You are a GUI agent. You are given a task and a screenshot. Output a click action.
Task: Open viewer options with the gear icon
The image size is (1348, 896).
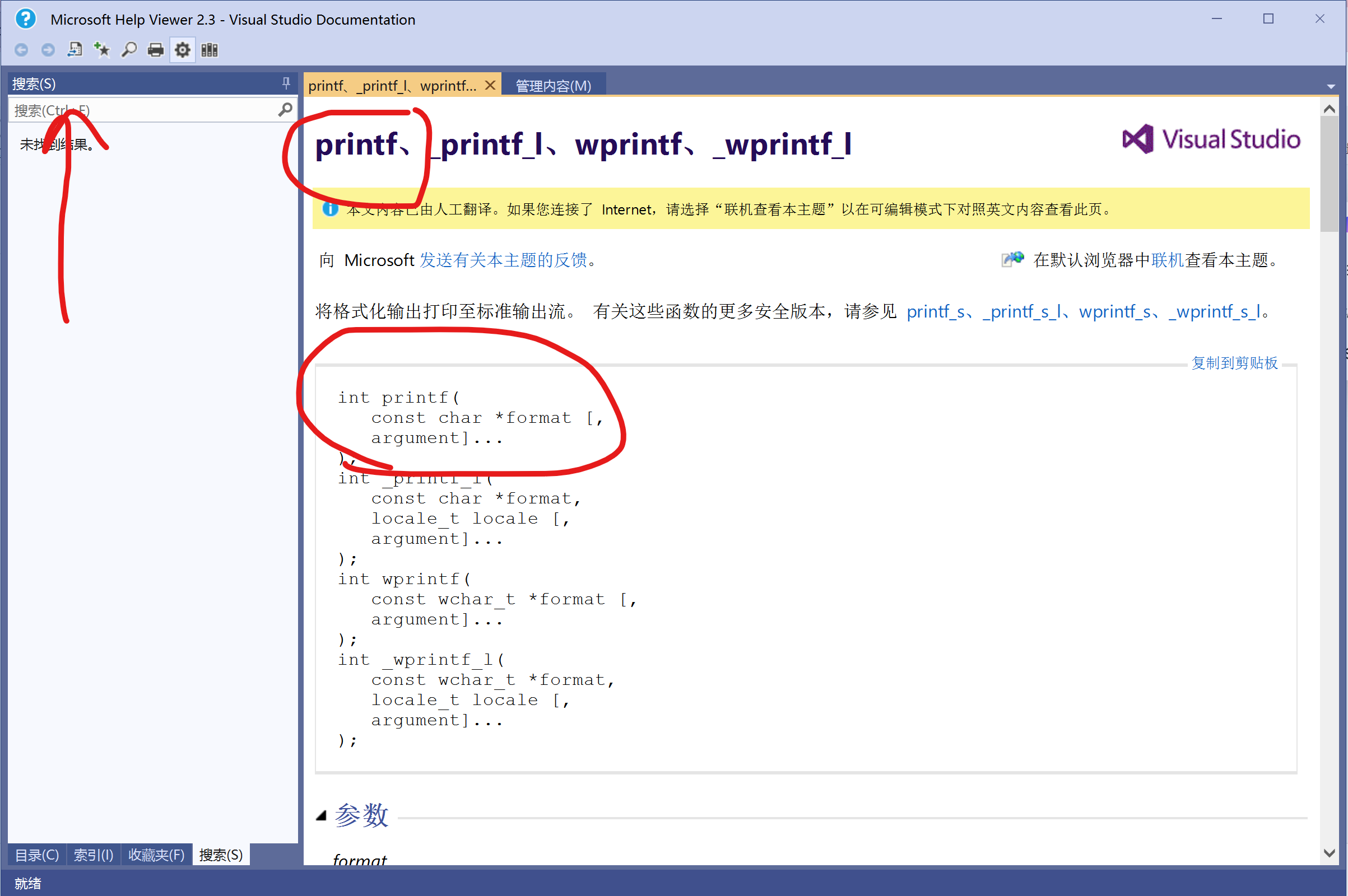point(182,50)
